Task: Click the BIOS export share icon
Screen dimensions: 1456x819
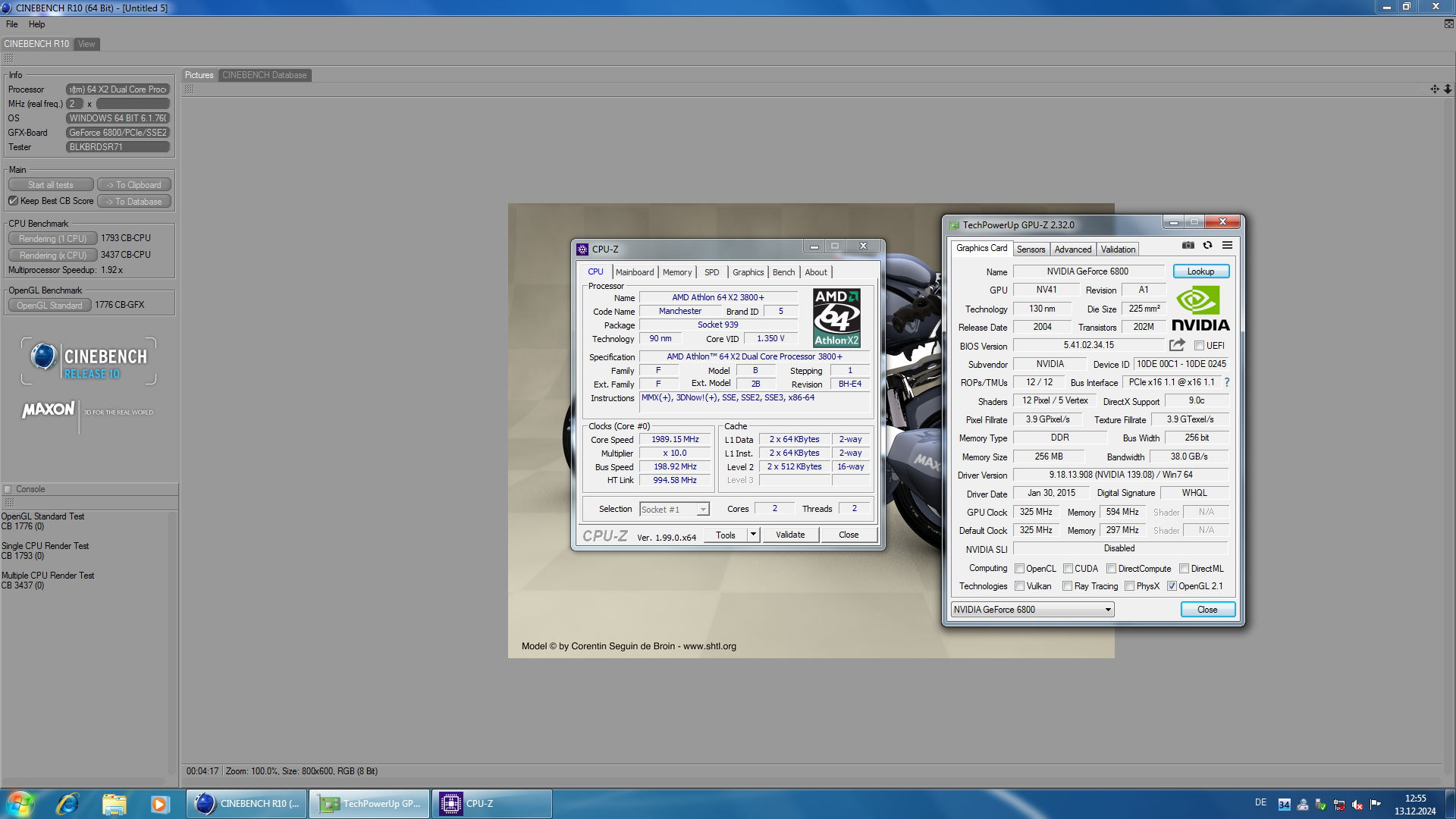Action: point(1176,345)
